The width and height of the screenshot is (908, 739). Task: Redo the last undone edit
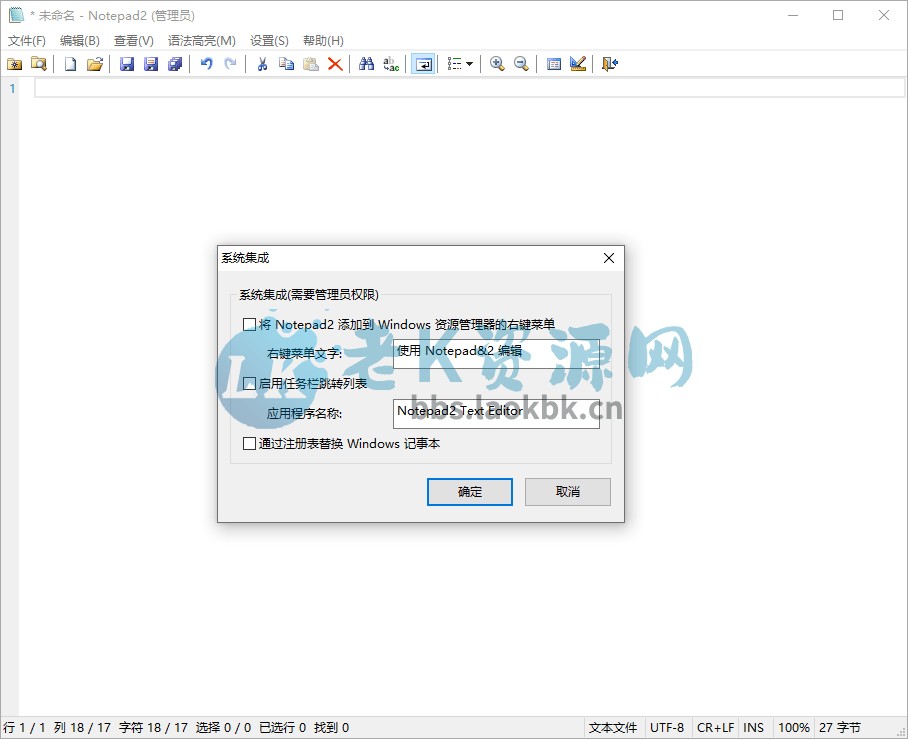(x=230, y=64)
